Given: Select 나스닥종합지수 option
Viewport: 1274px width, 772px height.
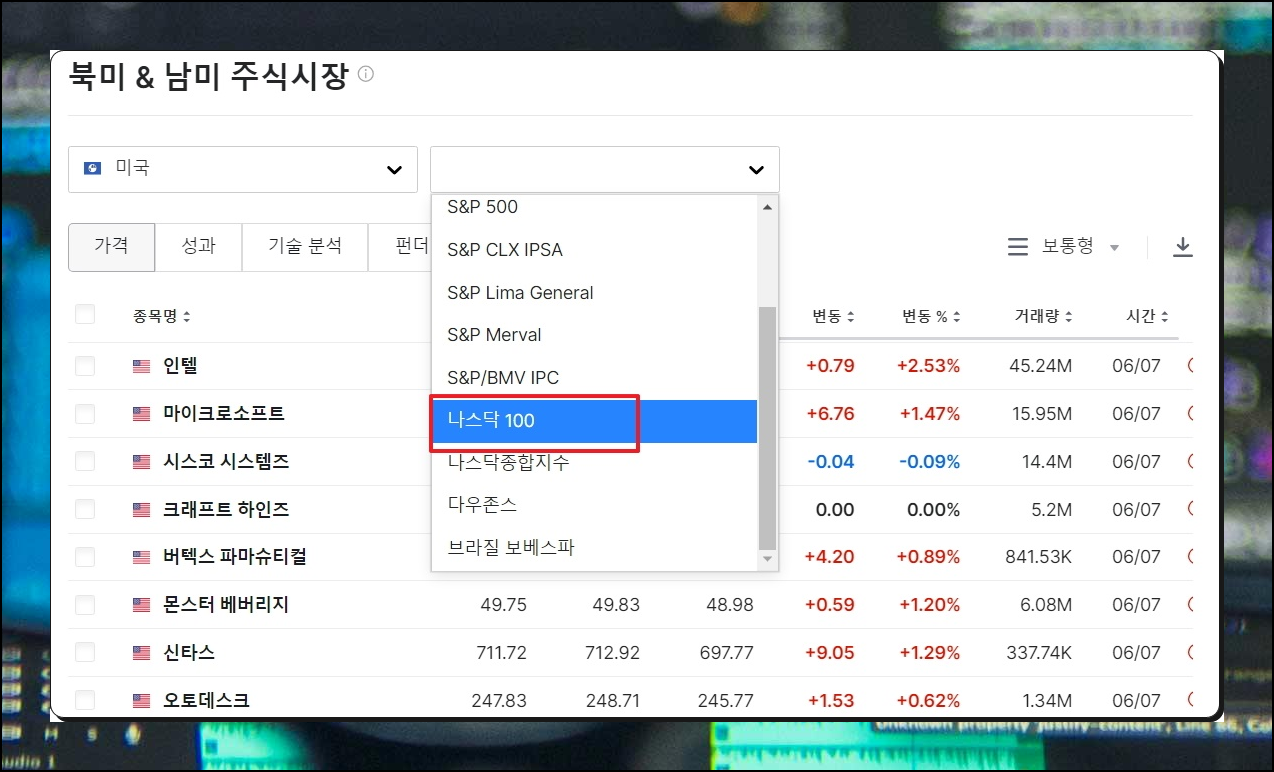Looking at the screenshot, I should tap(594, 463).
